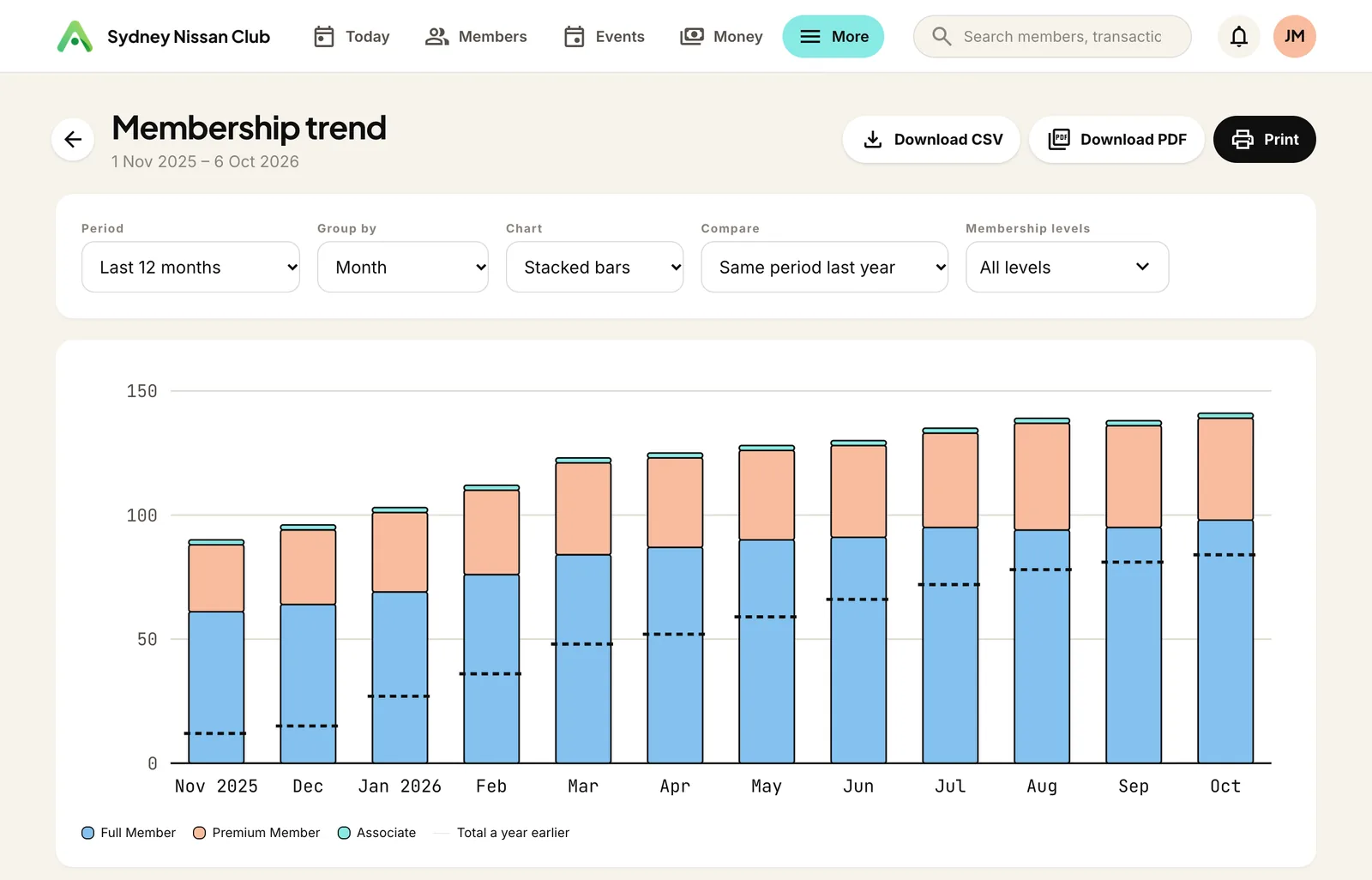Open the Today menu item
The width and height of the screenshot is (1372, 880).
(x=352, y=37)
